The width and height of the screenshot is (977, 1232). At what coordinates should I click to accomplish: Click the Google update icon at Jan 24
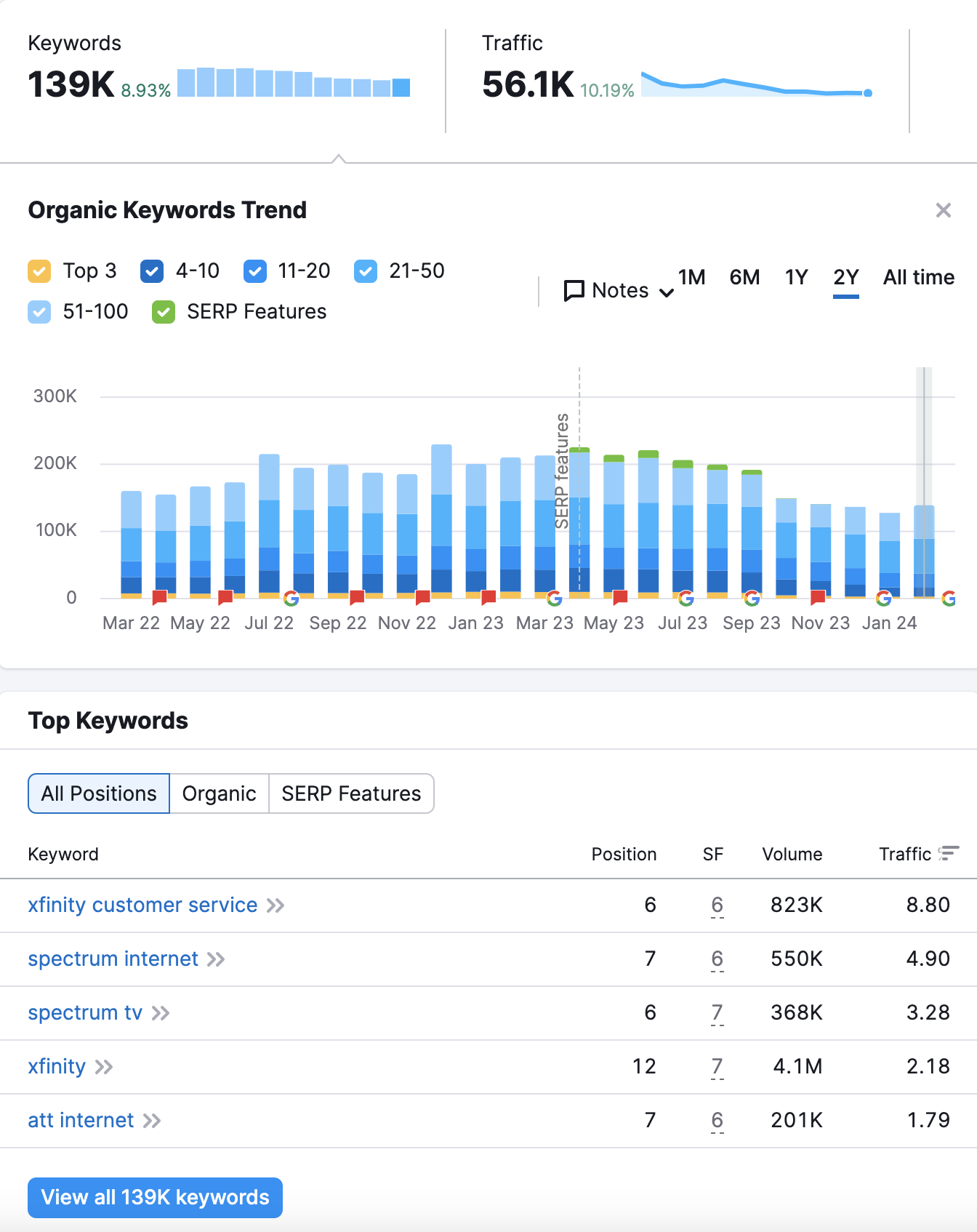(884, 599)
